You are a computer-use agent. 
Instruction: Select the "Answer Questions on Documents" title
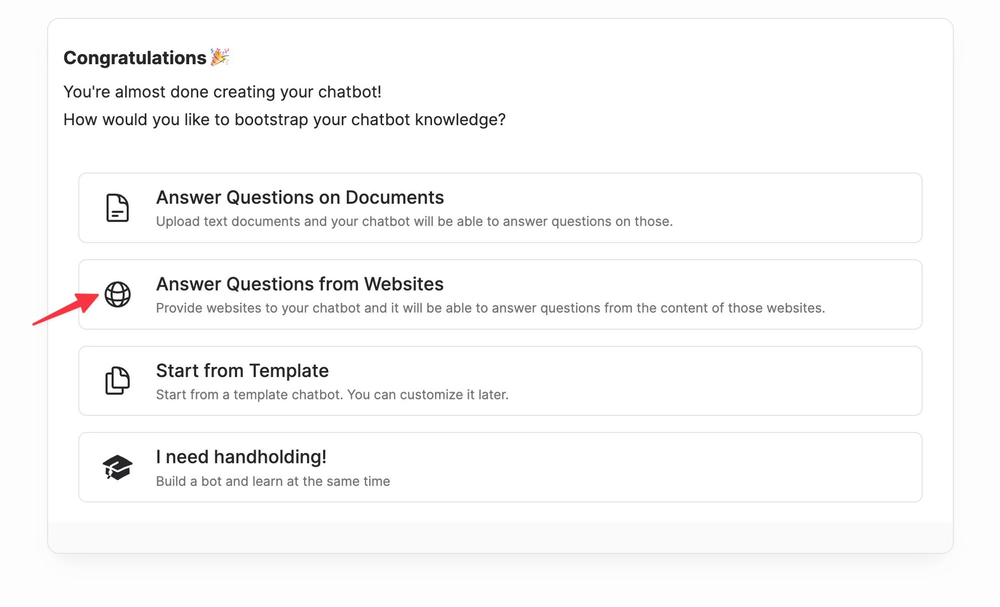coord(299,197)
